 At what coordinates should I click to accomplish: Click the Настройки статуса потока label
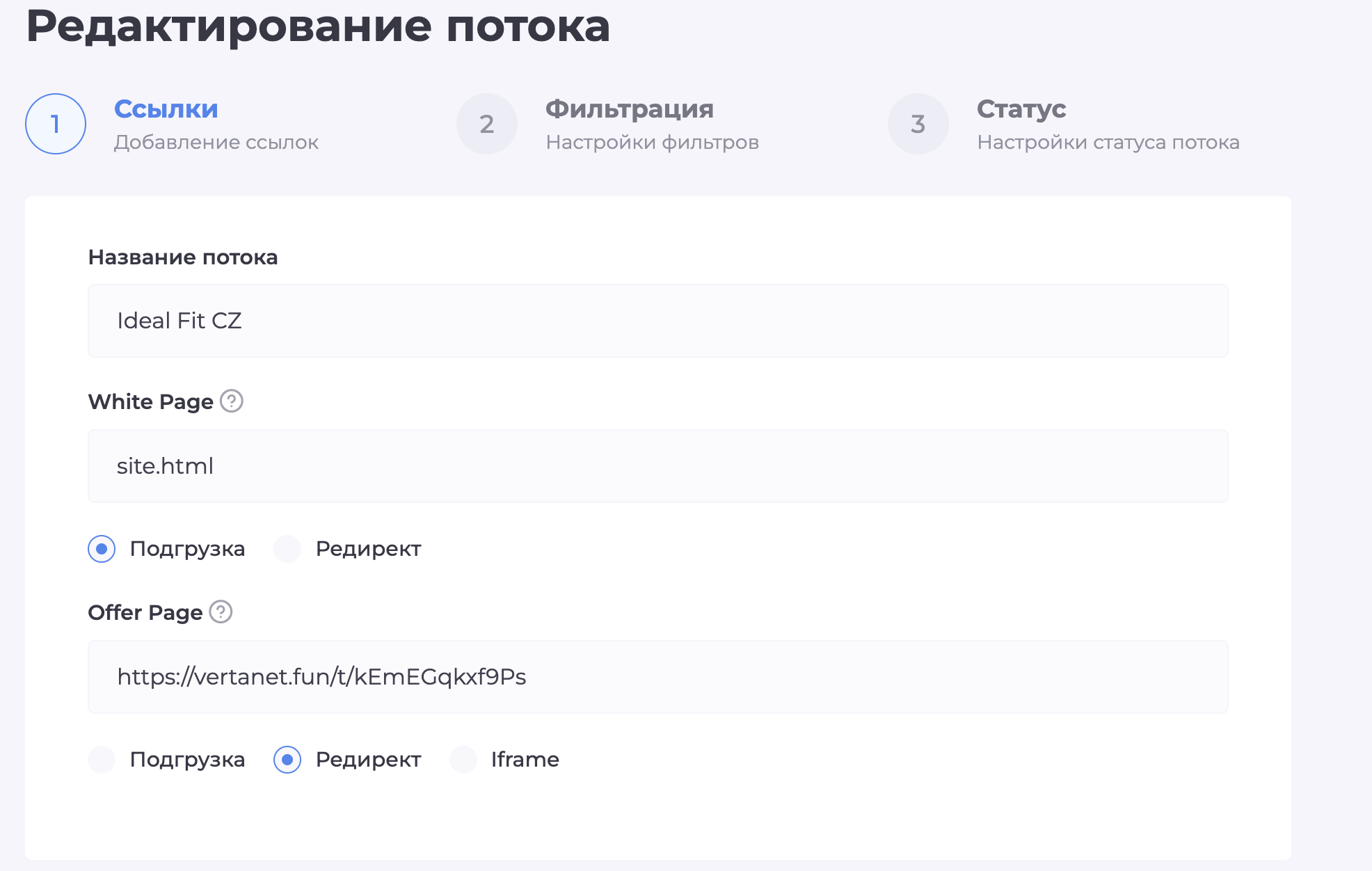1108,143
